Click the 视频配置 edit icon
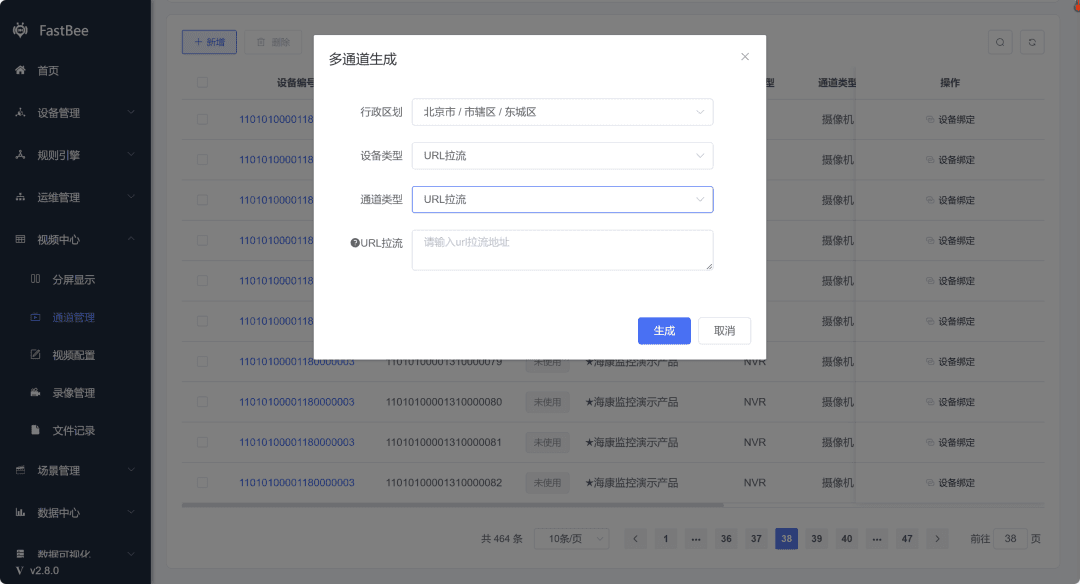The width and height of the screenshot is (1080, 584). [x=36, y=355]
